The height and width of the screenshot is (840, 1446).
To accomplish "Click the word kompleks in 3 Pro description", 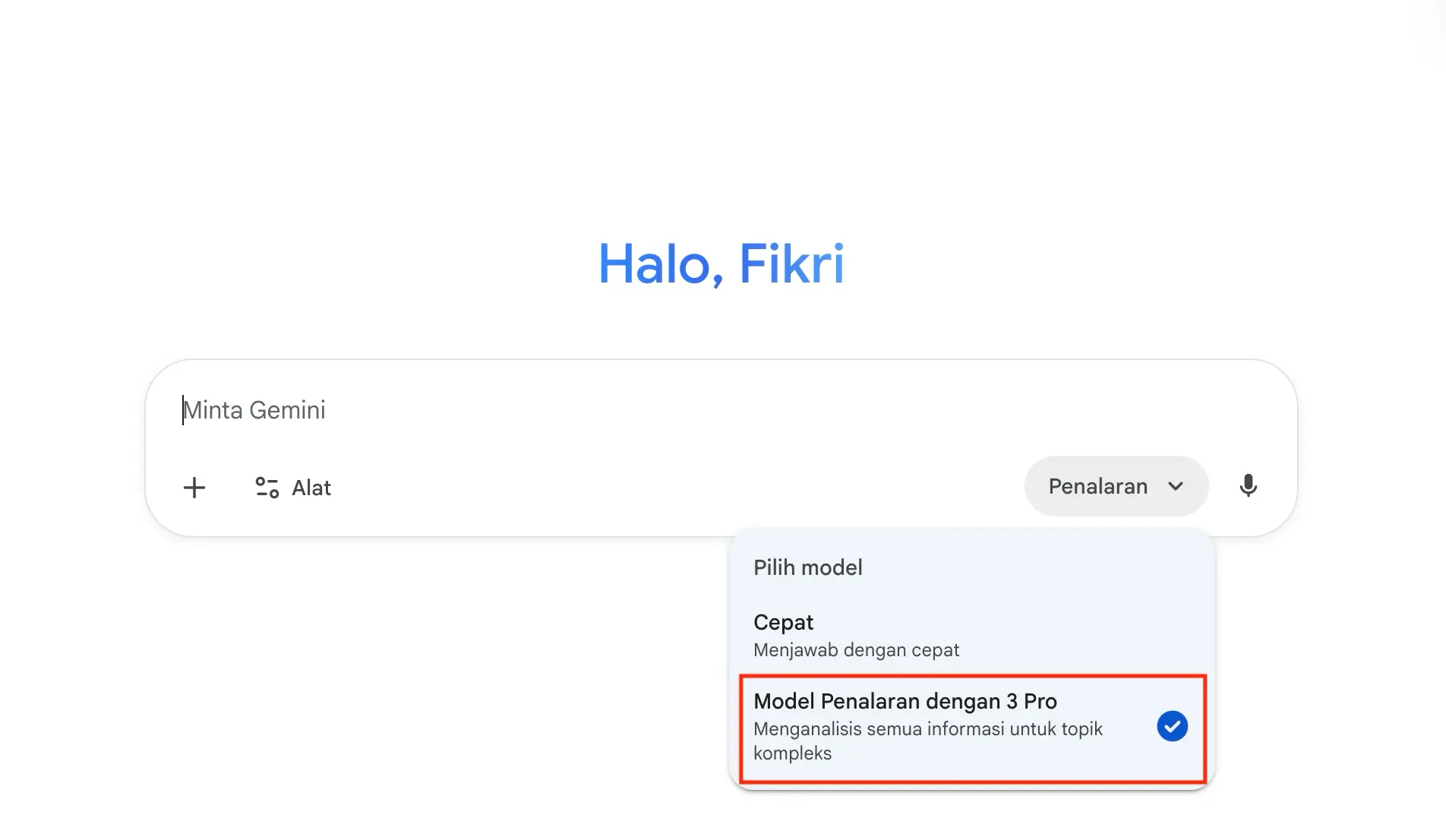I will [x=792, y=753].
